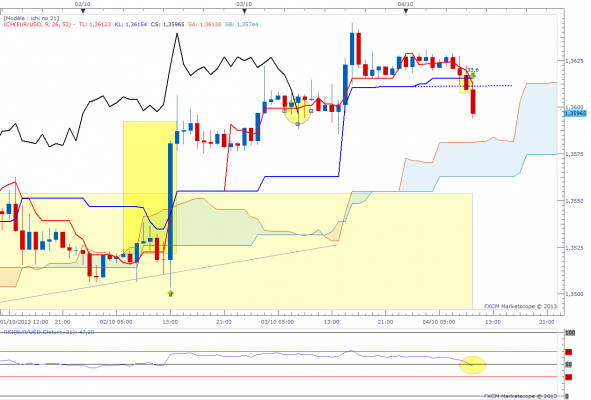591x400 pixels.
Task: Click the KL: 1,36154 legend value
Action: point(131,24)
